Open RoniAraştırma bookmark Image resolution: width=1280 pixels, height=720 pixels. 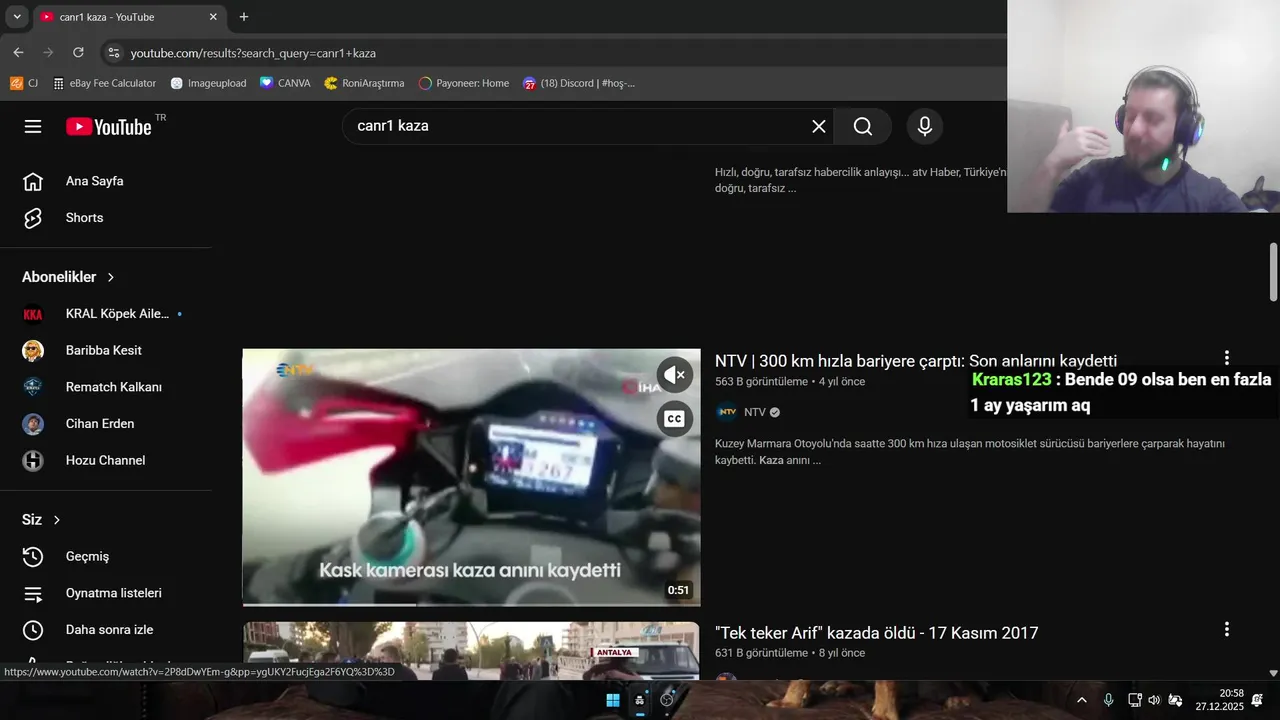364,83
